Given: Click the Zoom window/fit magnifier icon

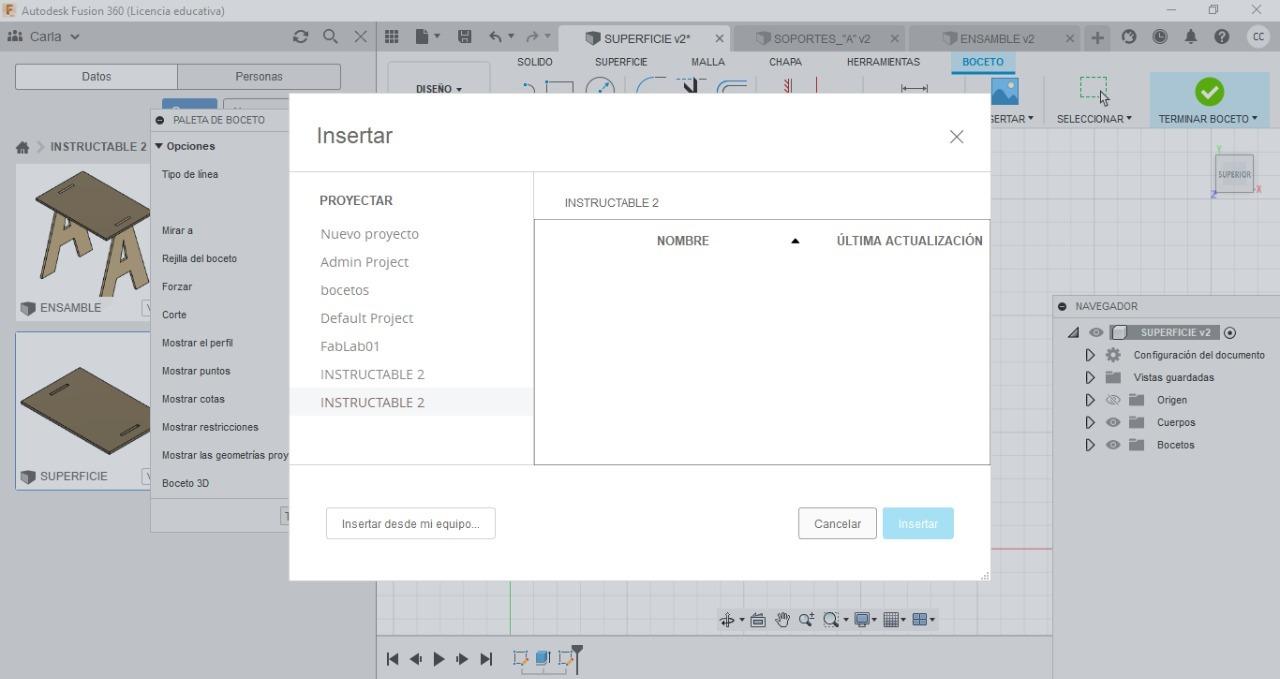Looking at the screenshot, I should [x=831, y=620].
